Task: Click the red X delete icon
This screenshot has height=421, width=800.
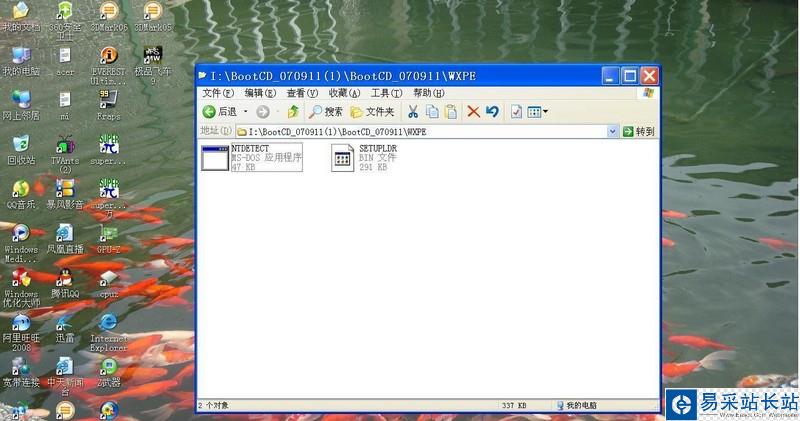Action: [x=473, y=112]
